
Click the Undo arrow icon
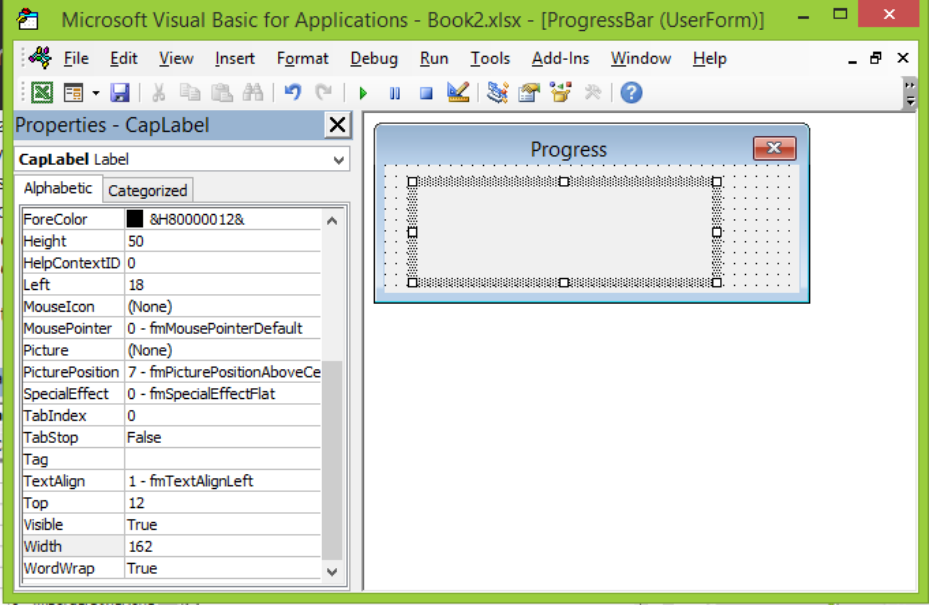click(x=292, y=93)
